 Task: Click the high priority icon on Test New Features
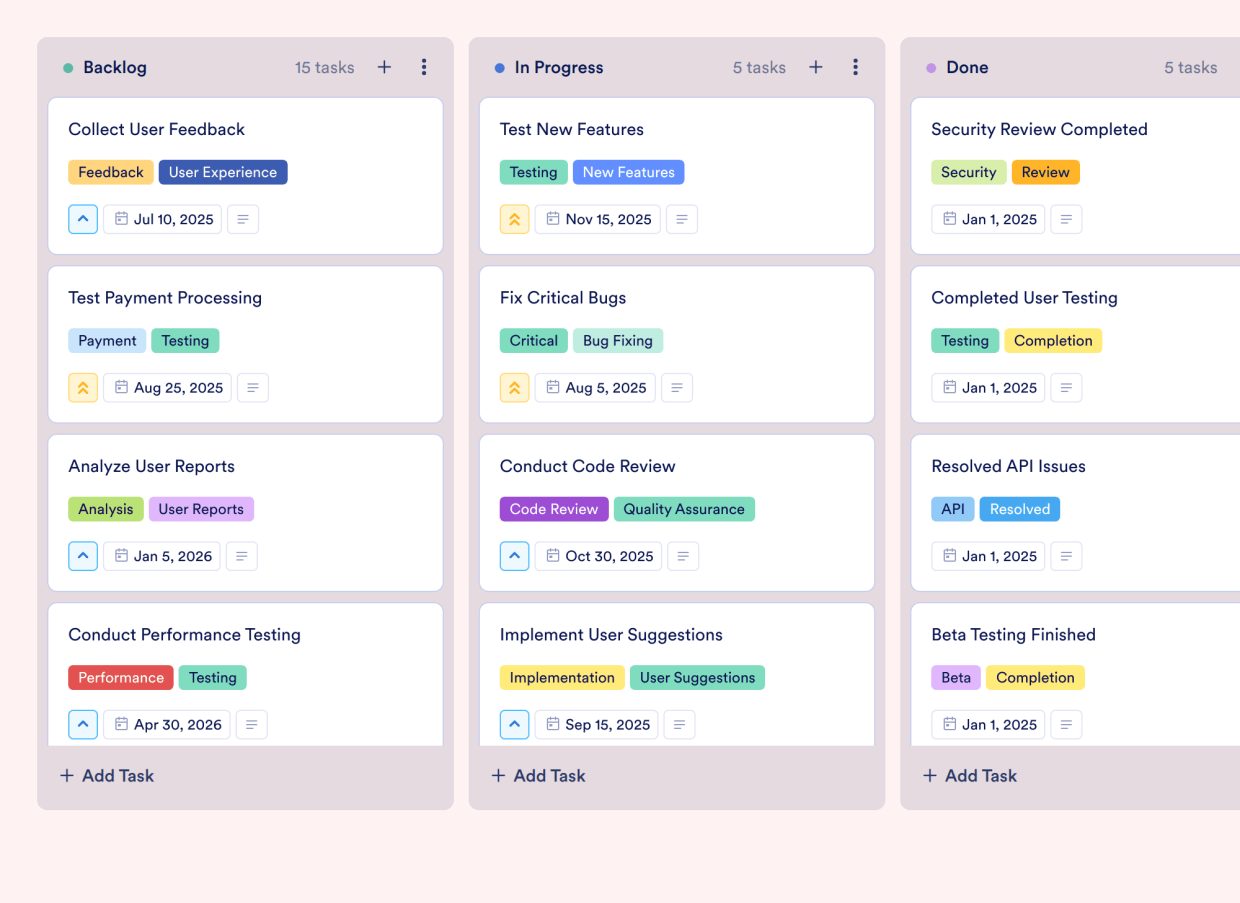(514, 219)
